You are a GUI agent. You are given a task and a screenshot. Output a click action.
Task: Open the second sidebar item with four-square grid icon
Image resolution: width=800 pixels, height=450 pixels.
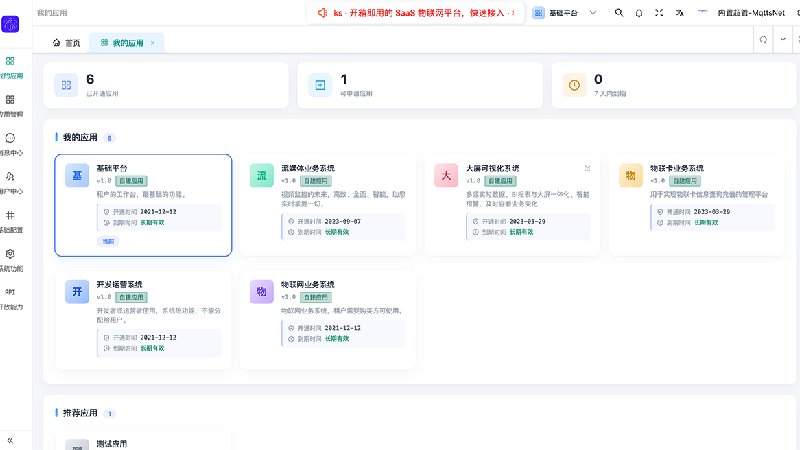click(x=11, y=106)
